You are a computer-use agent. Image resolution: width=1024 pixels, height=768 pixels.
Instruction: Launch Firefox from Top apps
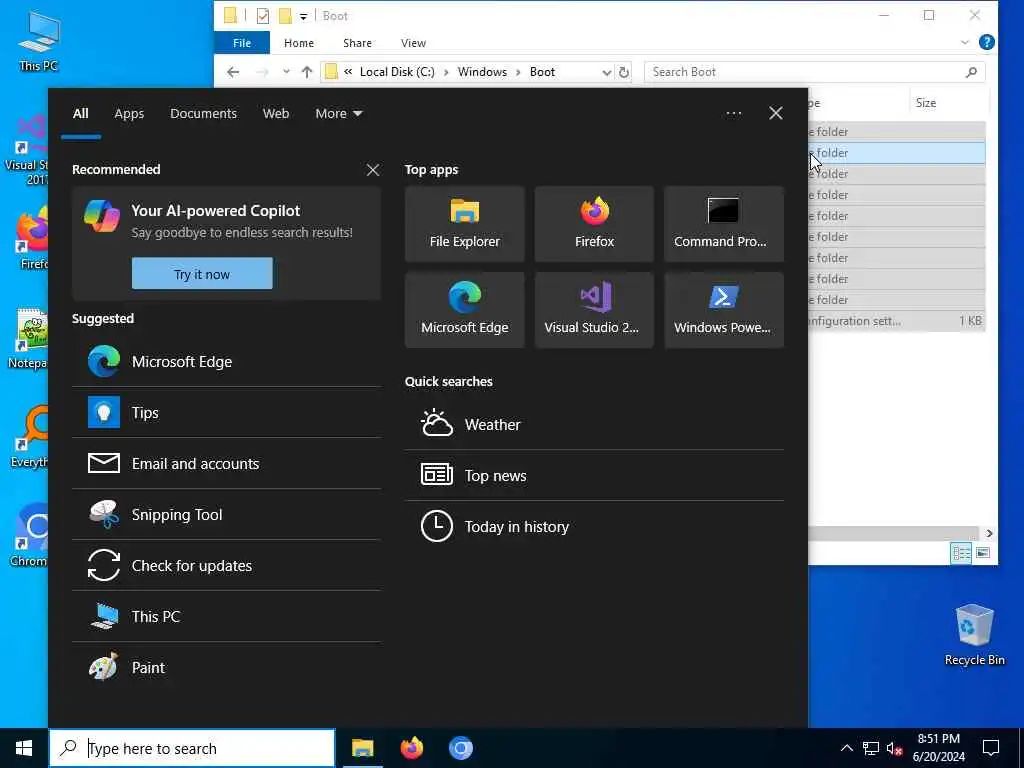click(x=594, y=224)
